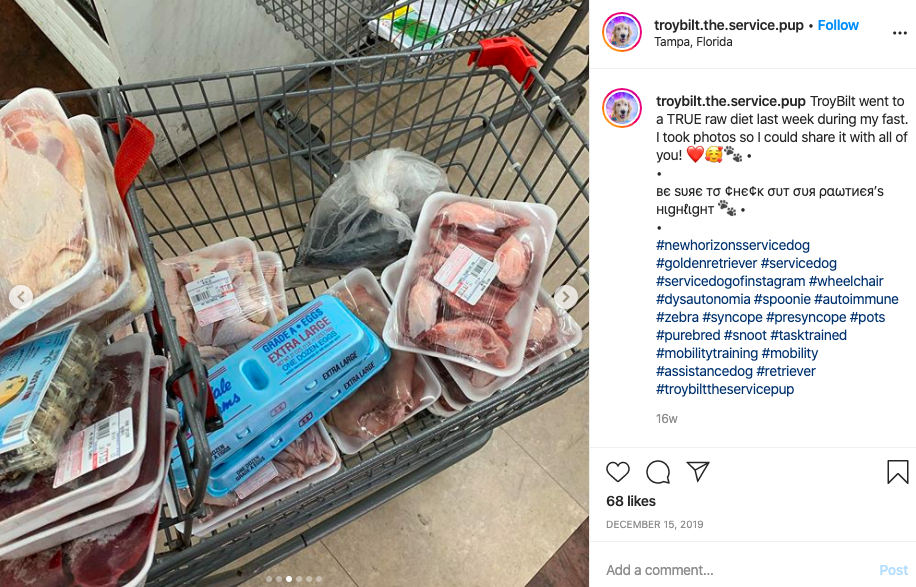View the 68 likes list

(631, 501)
